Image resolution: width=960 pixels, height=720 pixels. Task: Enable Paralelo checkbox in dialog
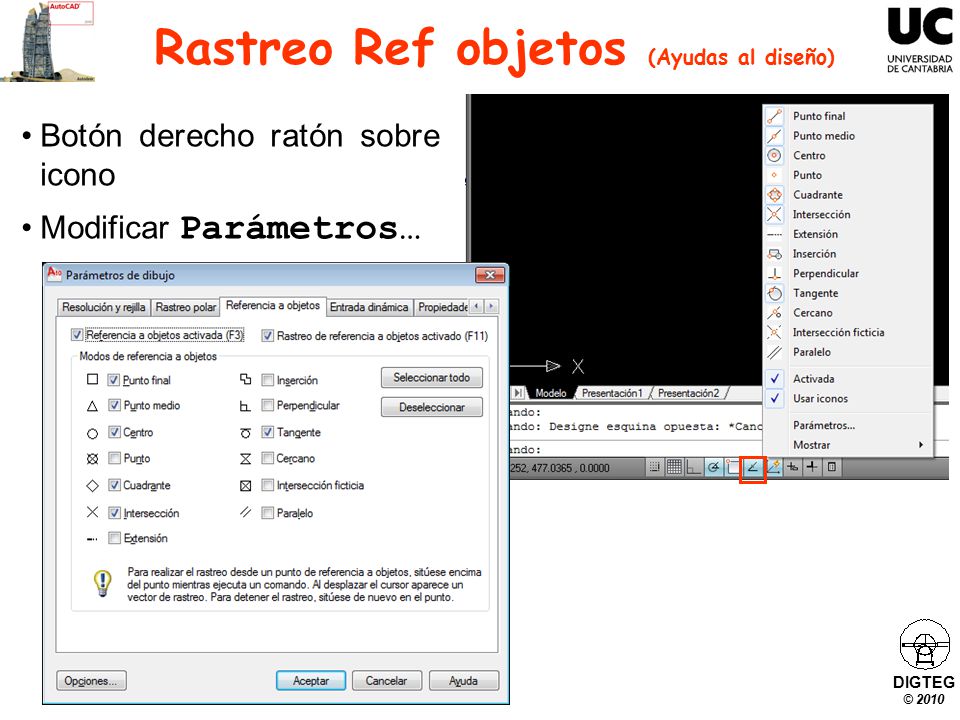267,512
